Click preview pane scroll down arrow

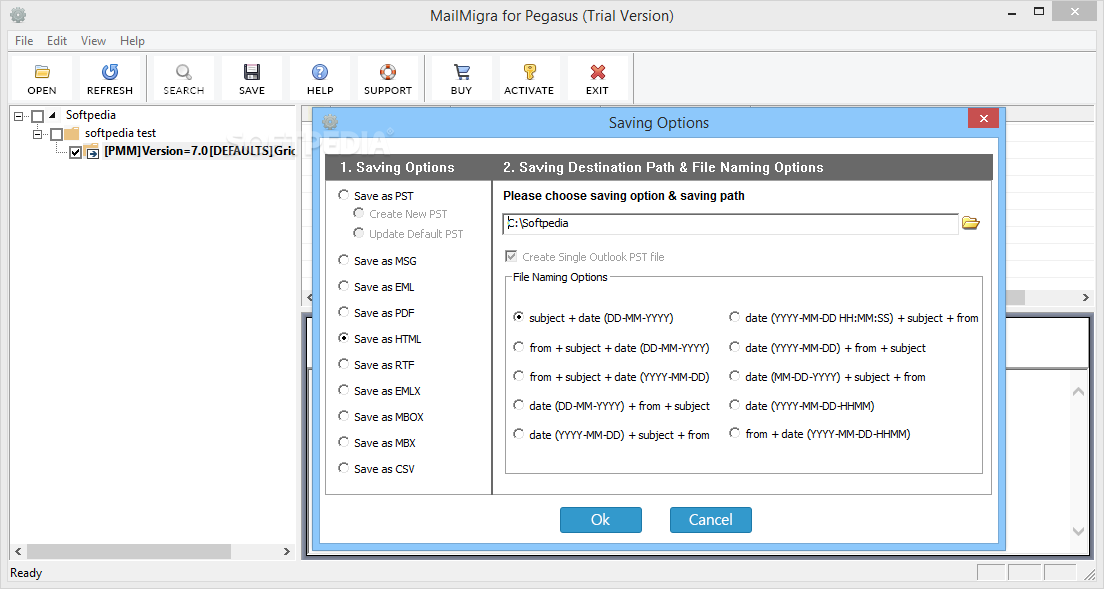click(x=1078, y=531)
